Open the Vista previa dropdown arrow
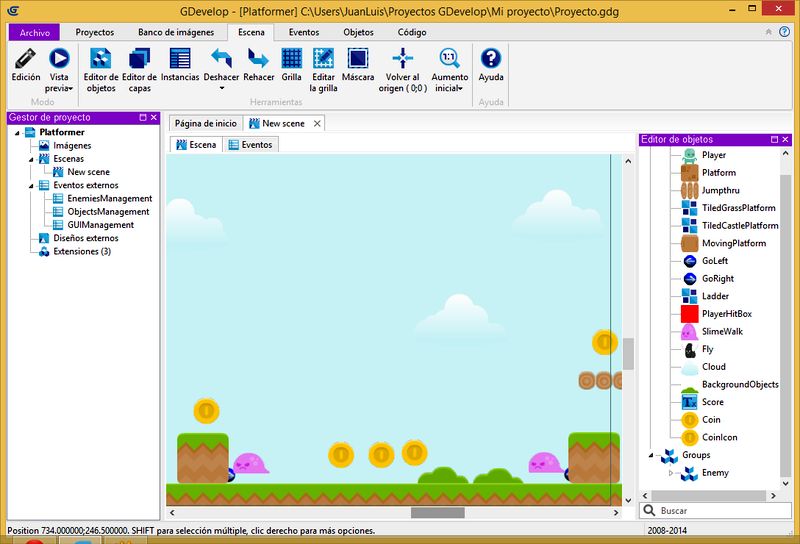This screenshot has width=800, height=544. coord(70,88)
